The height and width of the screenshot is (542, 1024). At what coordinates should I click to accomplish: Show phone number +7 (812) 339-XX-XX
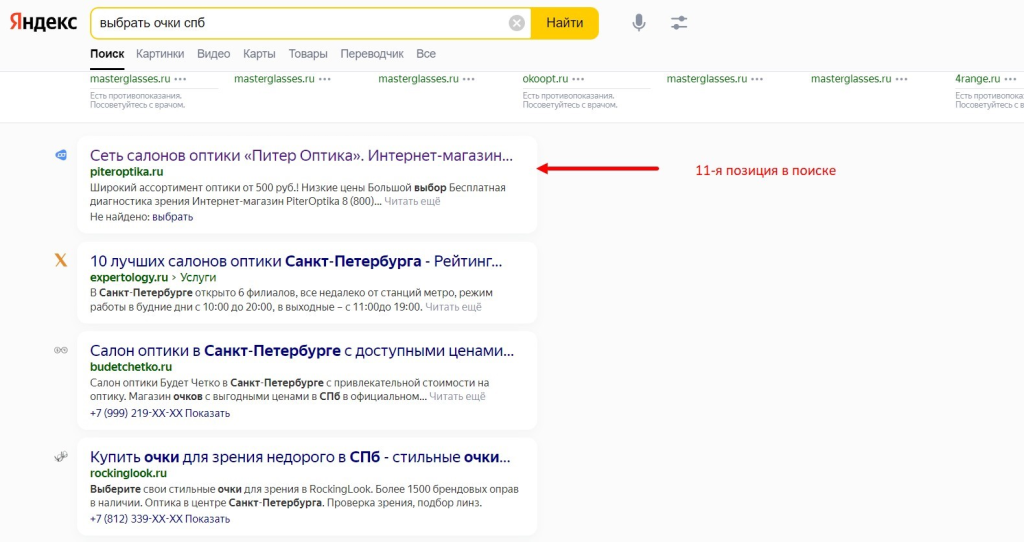pos(160,519)
